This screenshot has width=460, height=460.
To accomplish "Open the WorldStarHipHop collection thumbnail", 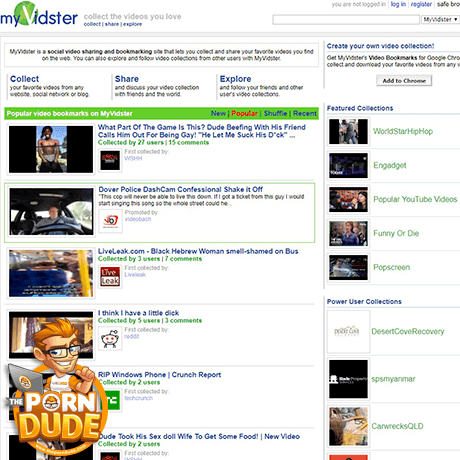I will pyautogui.click(x=348, y=131).
